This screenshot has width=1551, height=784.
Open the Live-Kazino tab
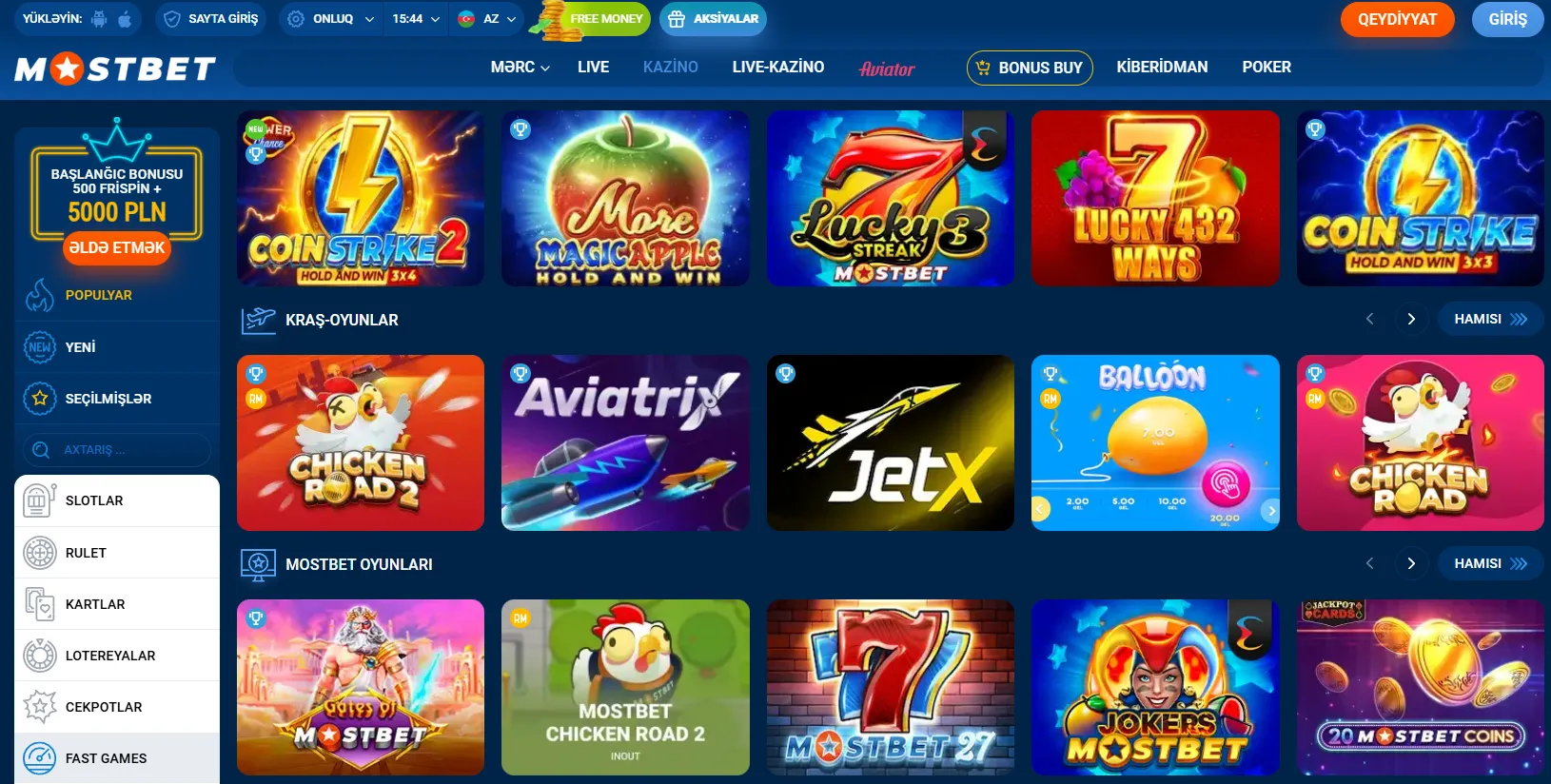778,68
